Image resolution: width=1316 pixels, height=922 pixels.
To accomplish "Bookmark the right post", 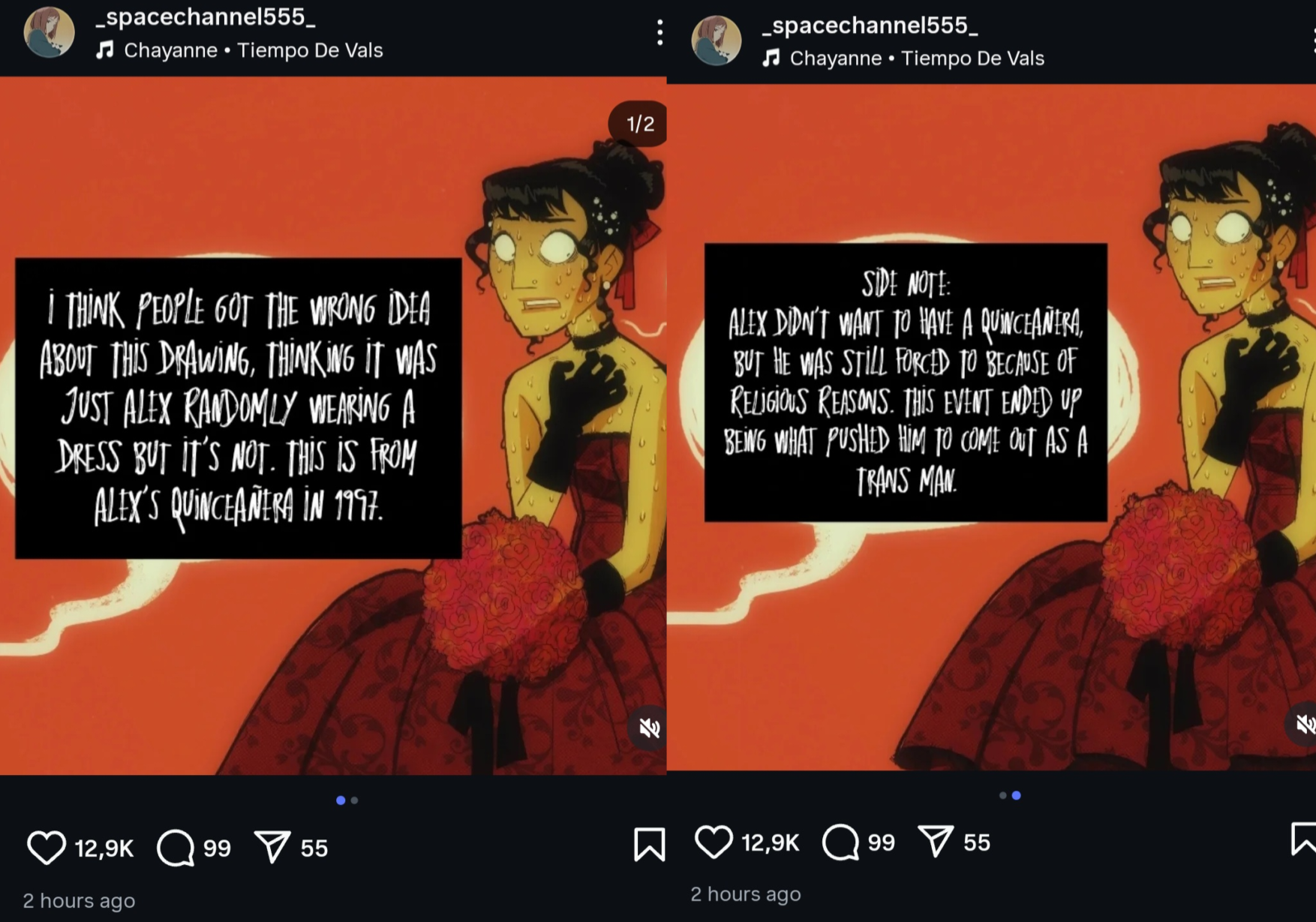I will [x=1304, y=839].
